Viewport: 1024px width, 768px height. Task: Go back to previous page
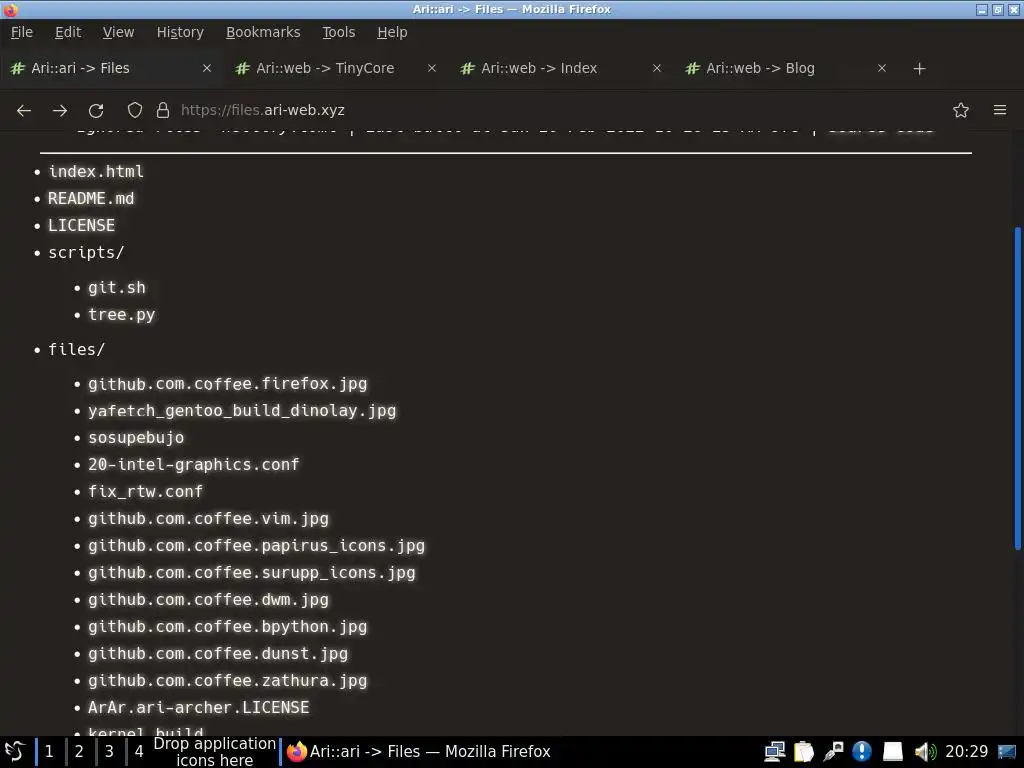point(24,110)
